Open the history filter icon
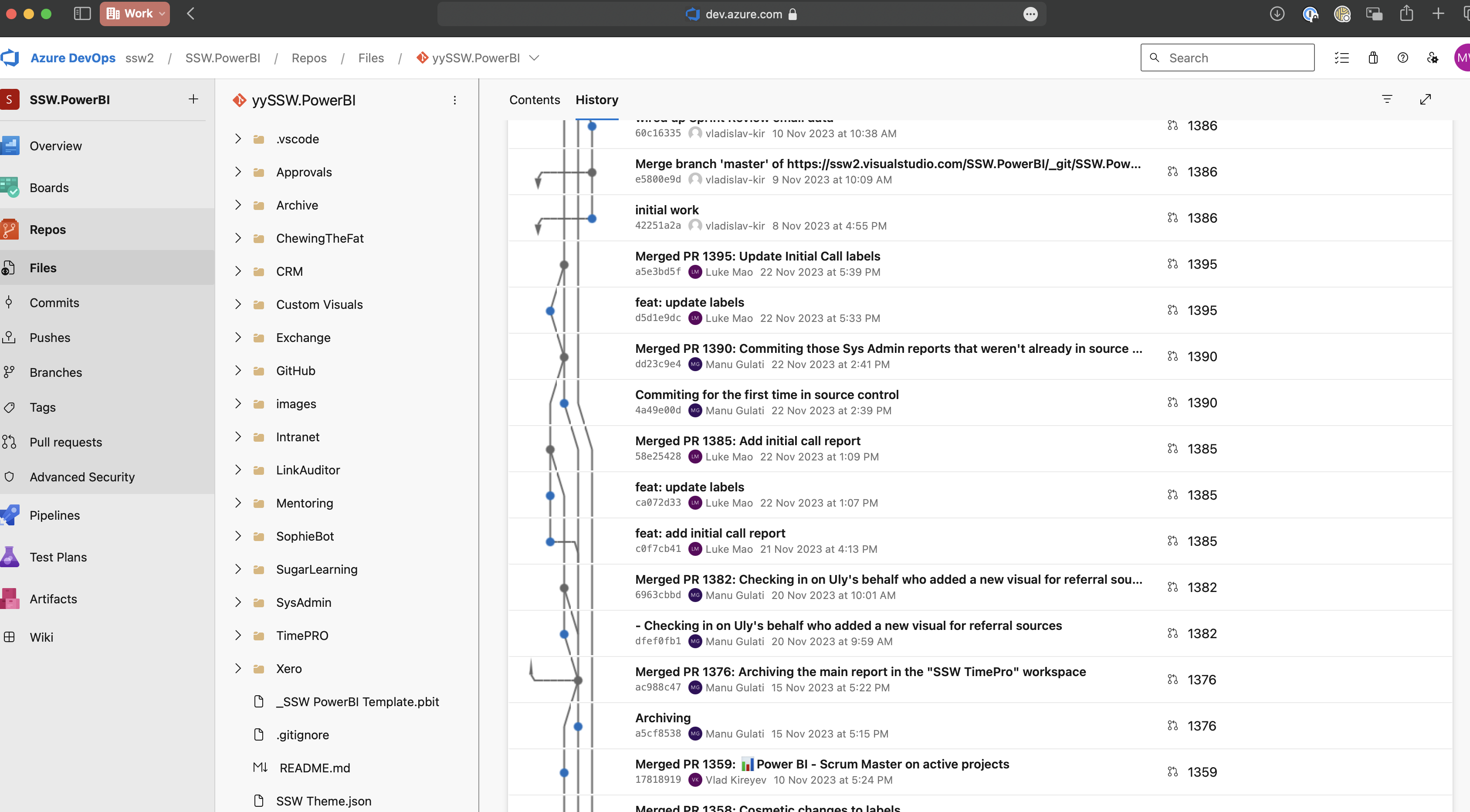Image resolution: width=1470 pixels, height=812 pixels. point(1387,99)
